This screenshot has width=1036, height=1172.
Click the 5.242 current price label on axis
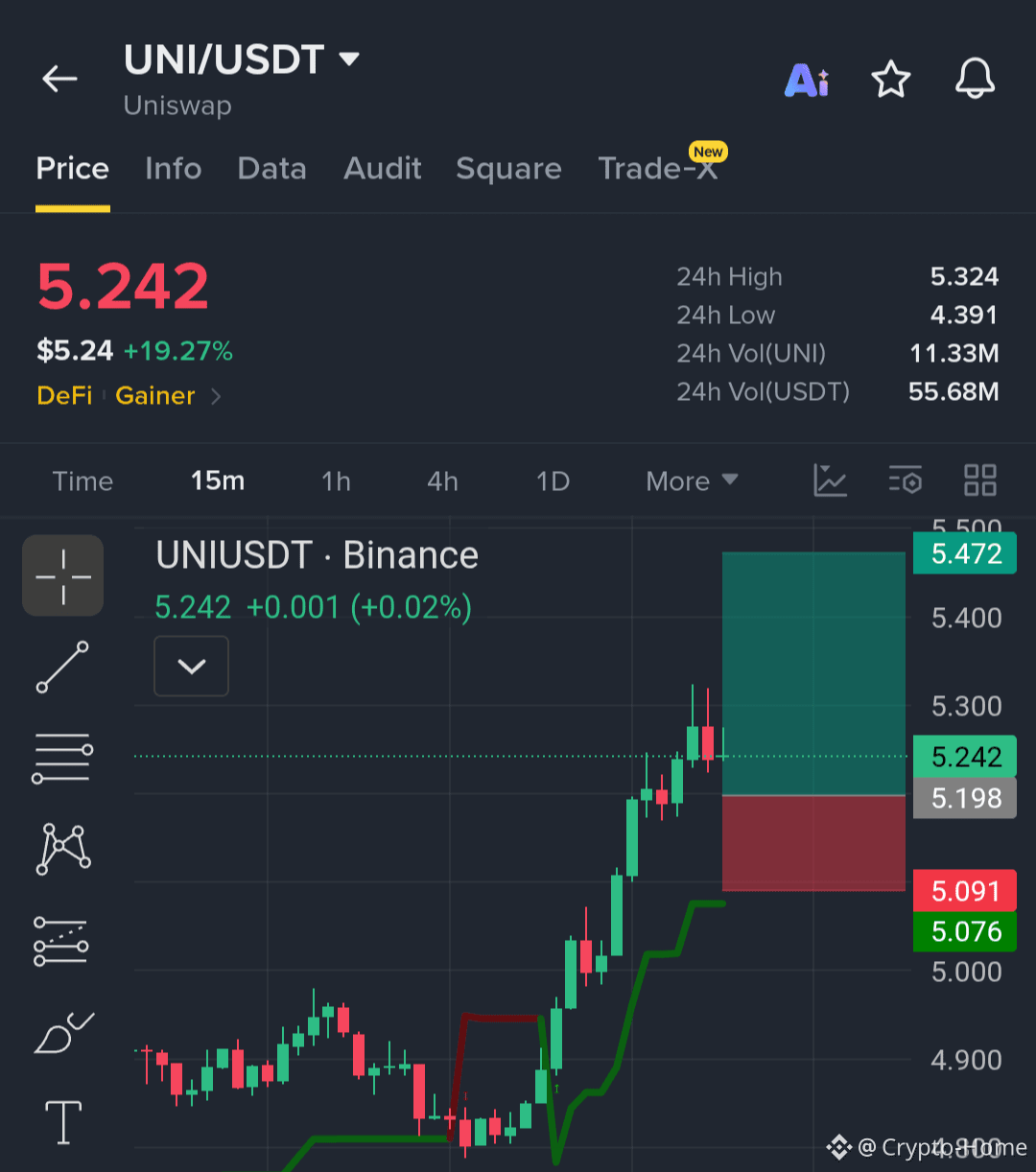click(x=965, y=757)
